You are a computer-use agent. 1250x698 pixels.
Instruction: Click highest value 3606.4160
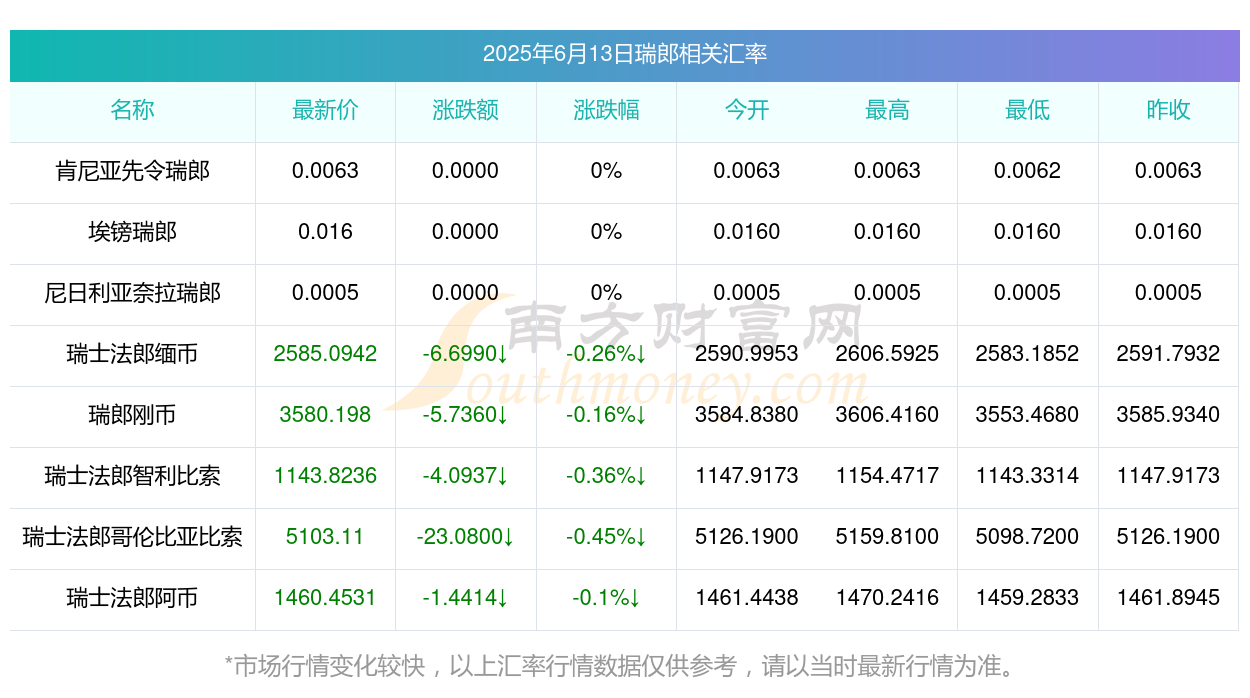(x=887, y=415)
